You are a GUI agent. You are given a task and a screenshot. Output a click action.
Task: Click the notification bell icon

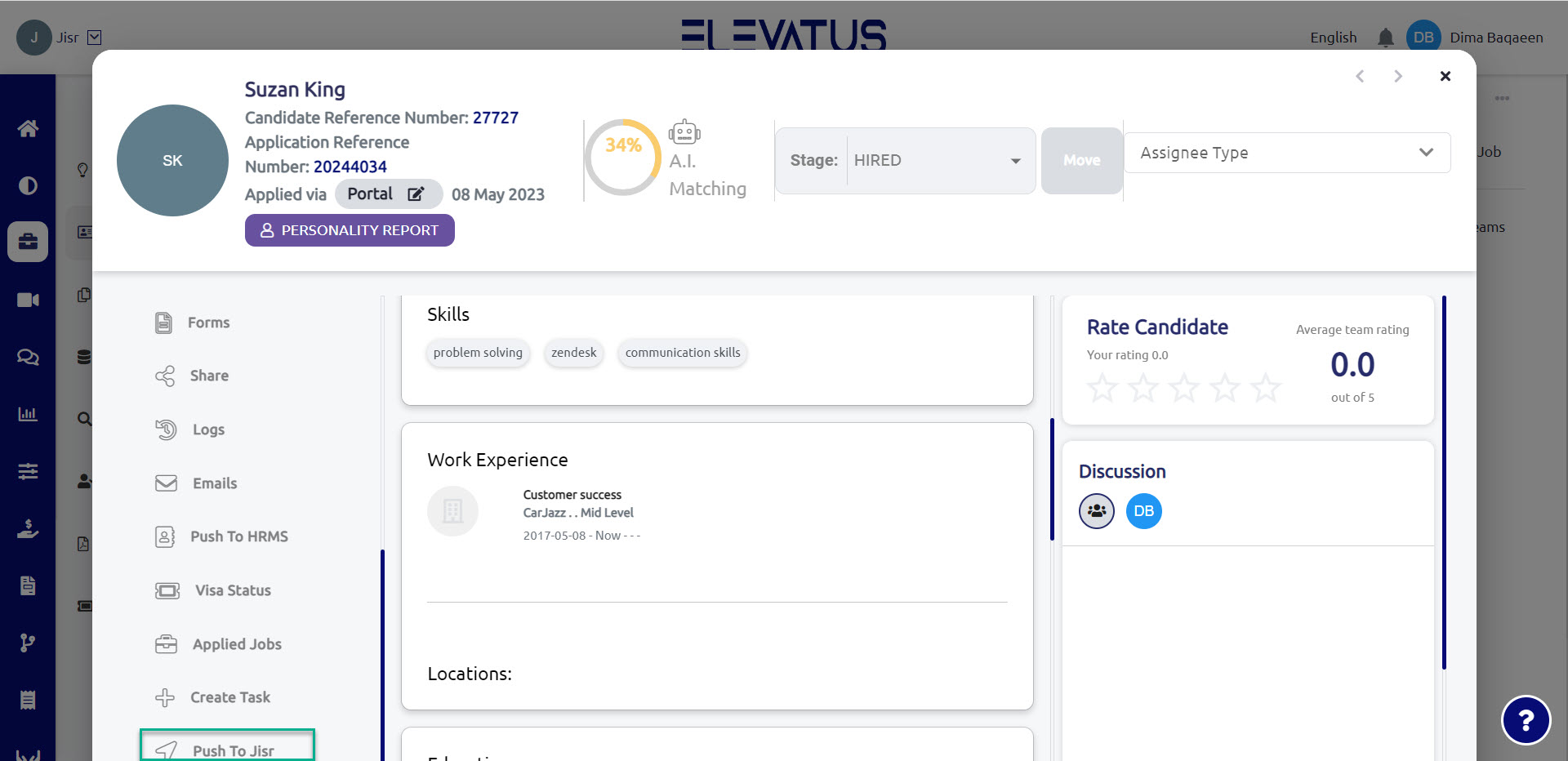click(1385, 38)
